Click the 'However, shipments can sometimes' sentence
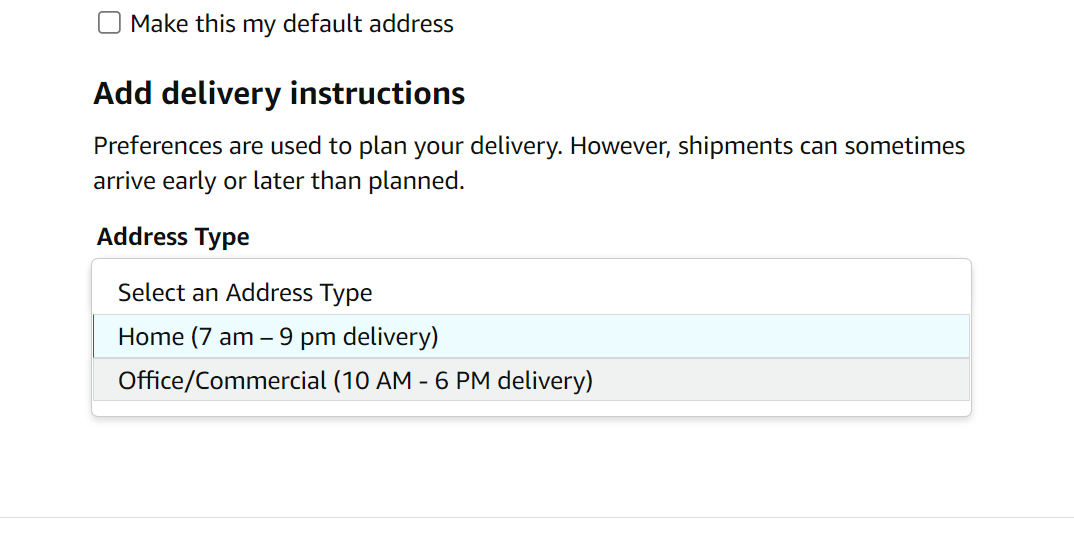This screenshot has height=549, width=1074. coord(767,146)
